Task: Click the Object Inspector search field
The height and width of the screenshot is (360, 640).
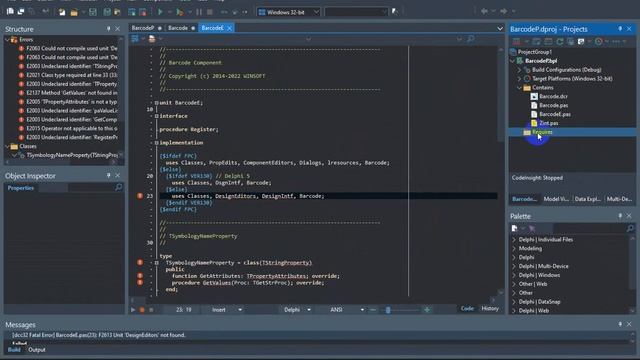Action: click(x=92, y=187)
